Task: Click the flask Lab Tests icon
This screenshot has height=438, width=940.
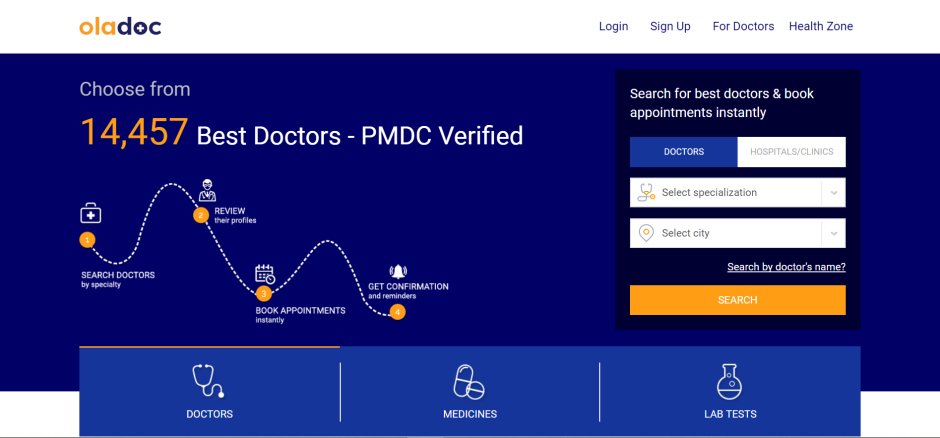Action: (729, 381)
